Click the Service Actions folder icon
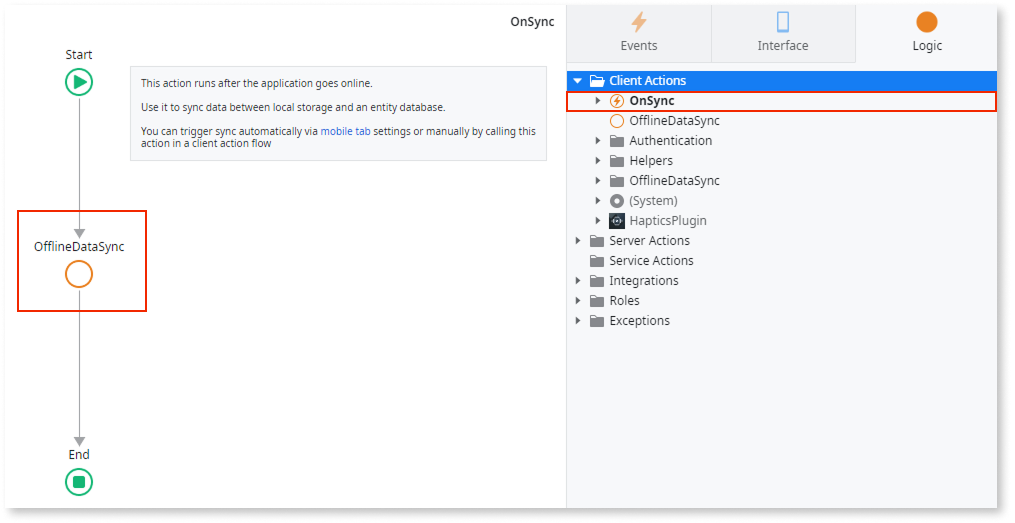Image resolution: width=1015 pixels, height=523 pixels. 597,262
